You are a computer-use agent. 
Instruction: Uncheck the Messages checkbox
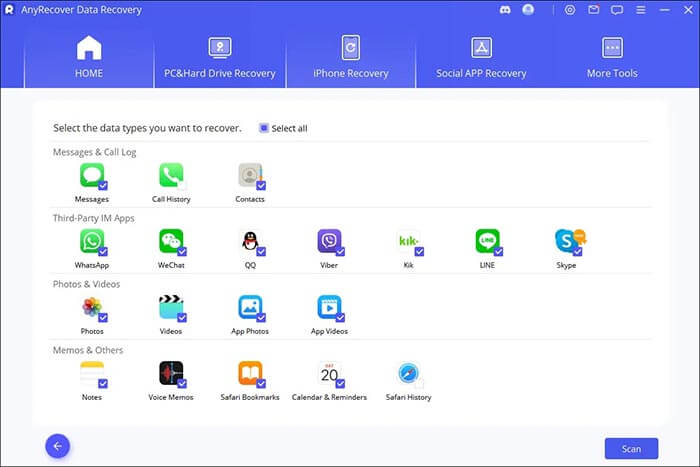pos(103,185)
